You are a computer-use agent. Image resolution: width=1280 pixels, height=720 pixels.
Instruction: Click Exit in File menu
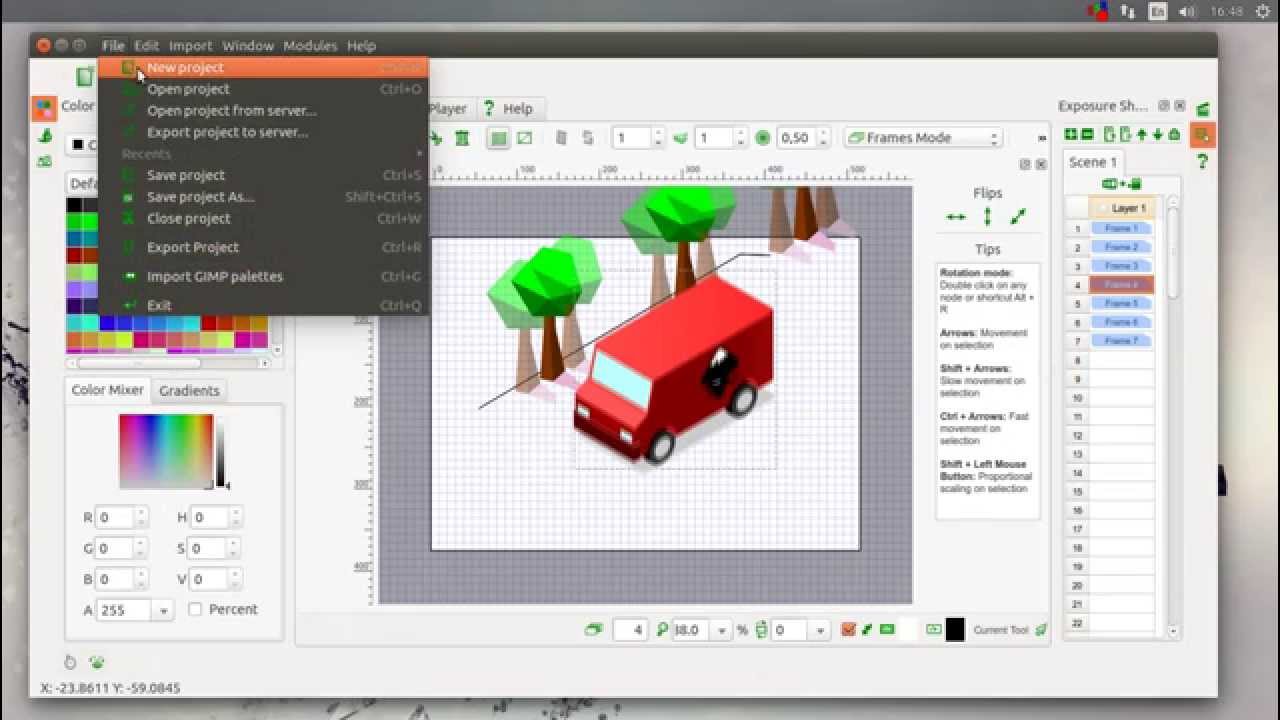(263, 305)
